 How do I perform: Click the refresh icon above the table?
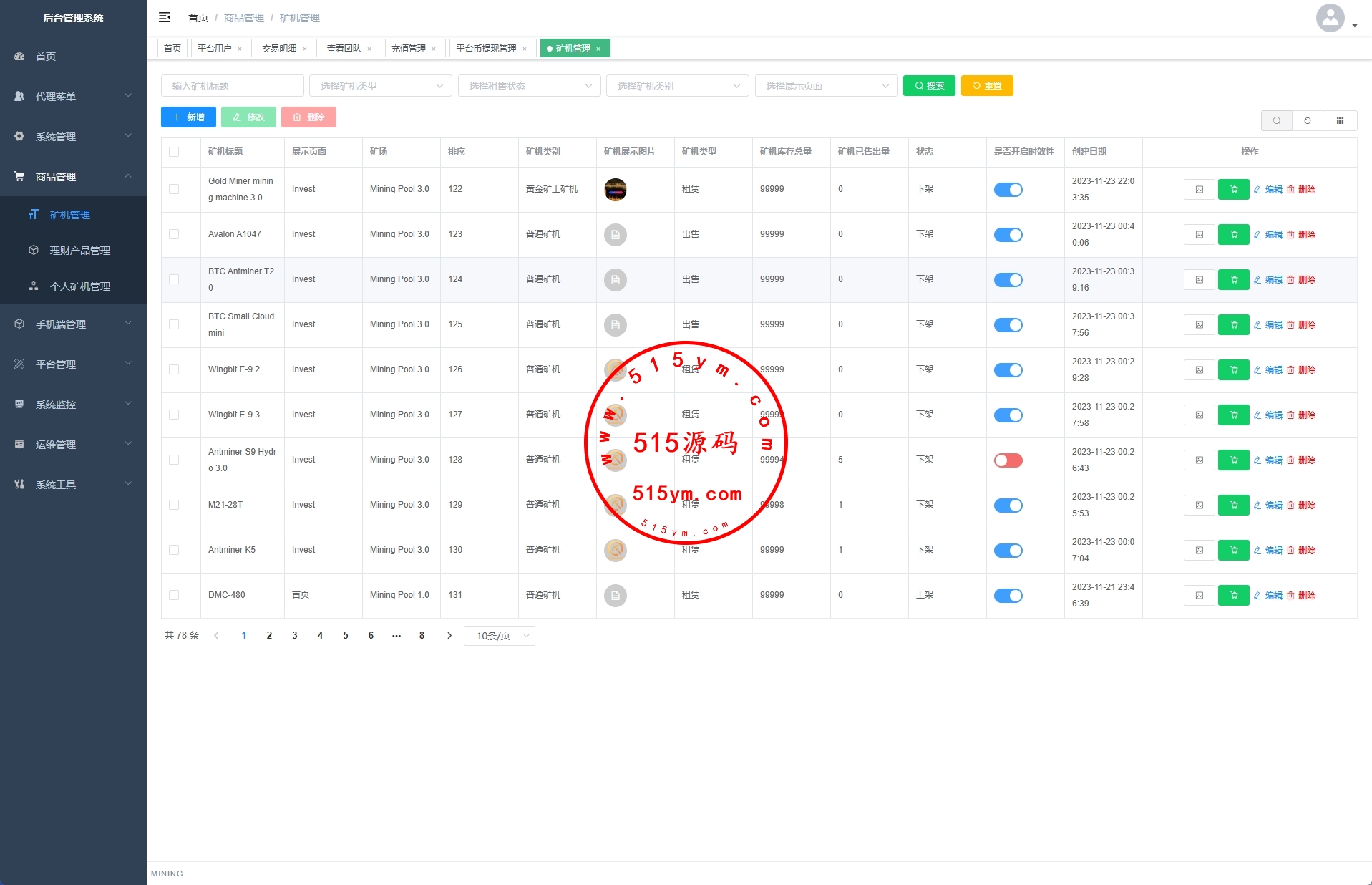(1308, 121)
